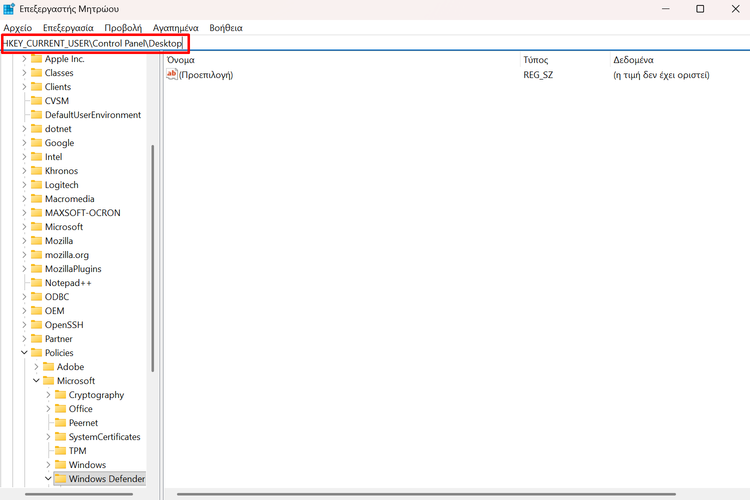
Task: Select the Mozilla folder icon in tree
Action: point(35,241)
